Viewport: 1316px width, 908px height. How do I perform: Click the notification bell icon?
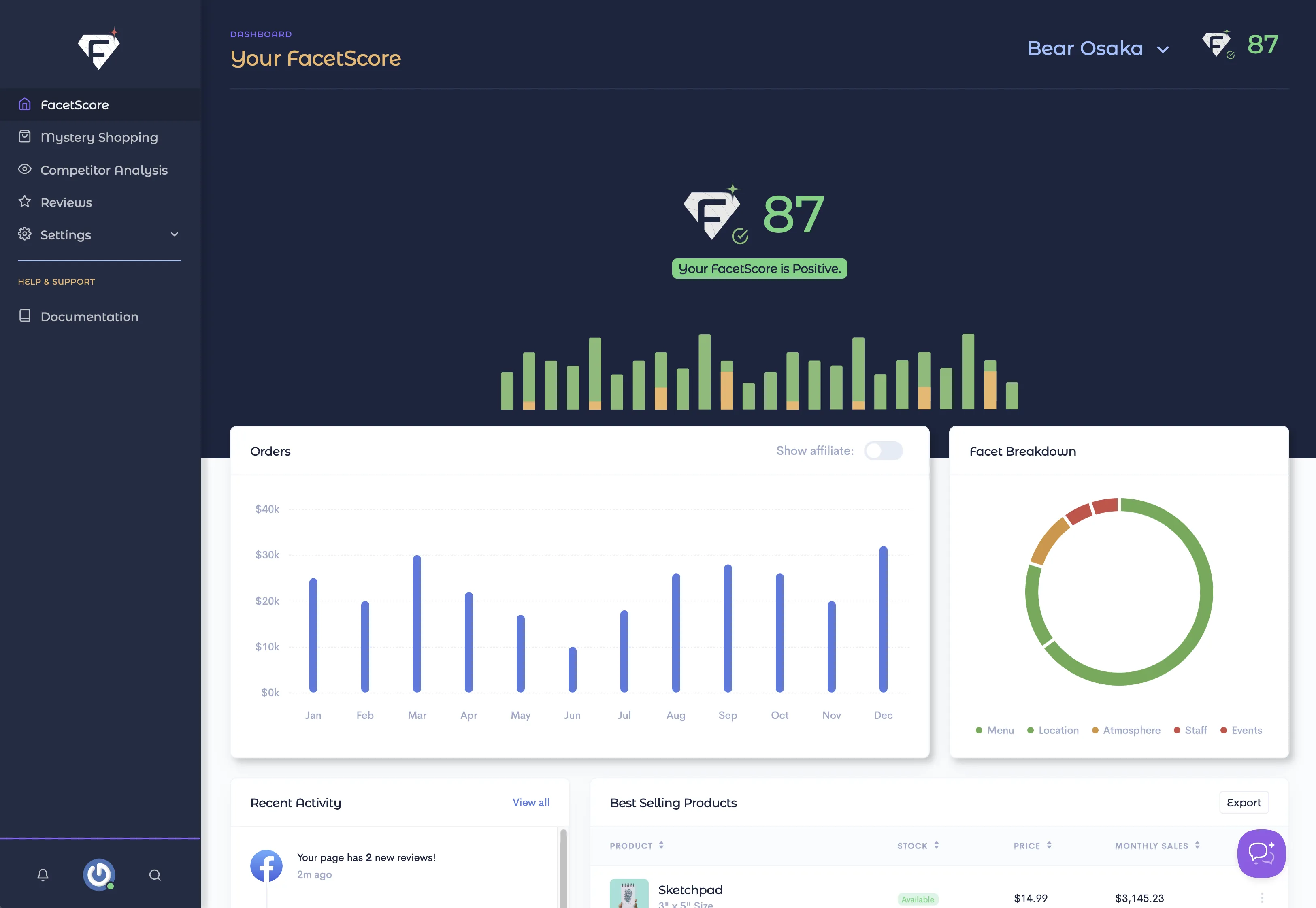(43, 874)
